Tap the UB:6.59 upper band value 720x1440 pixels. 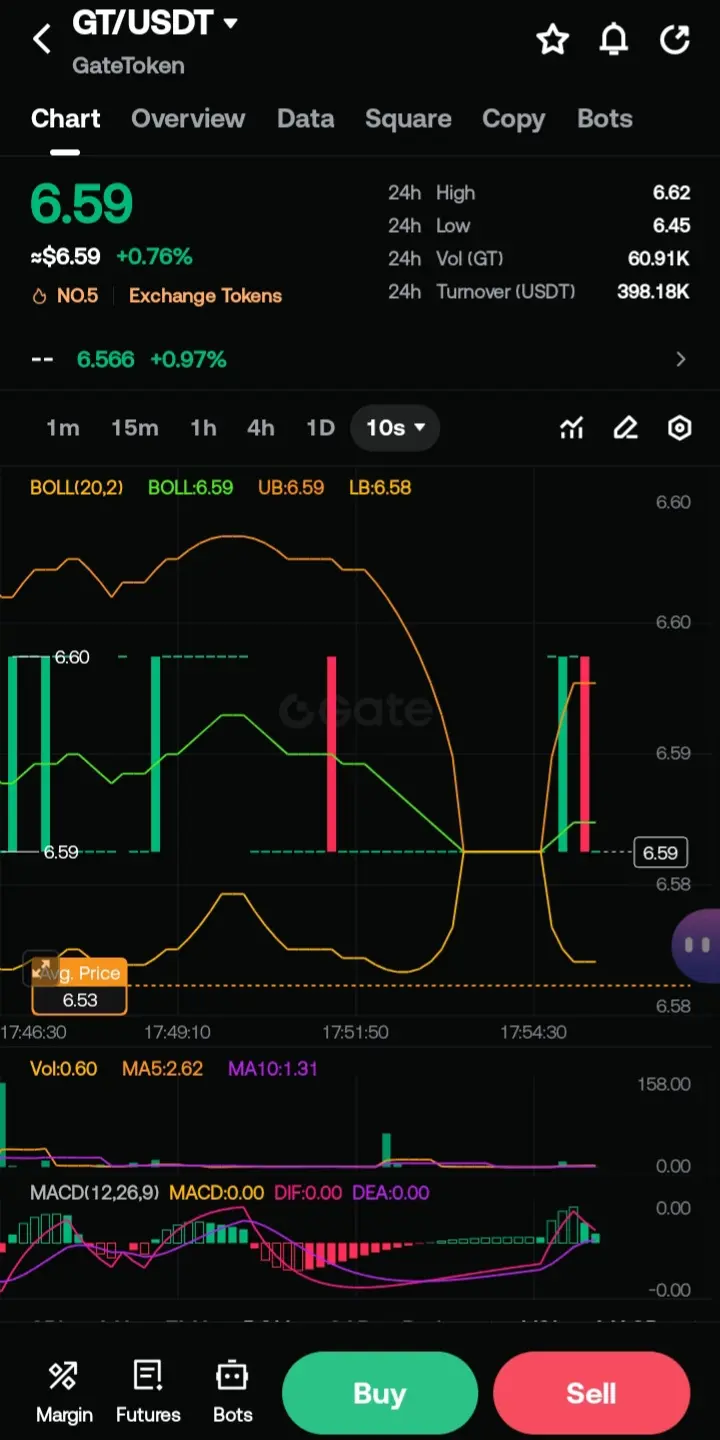291,488
